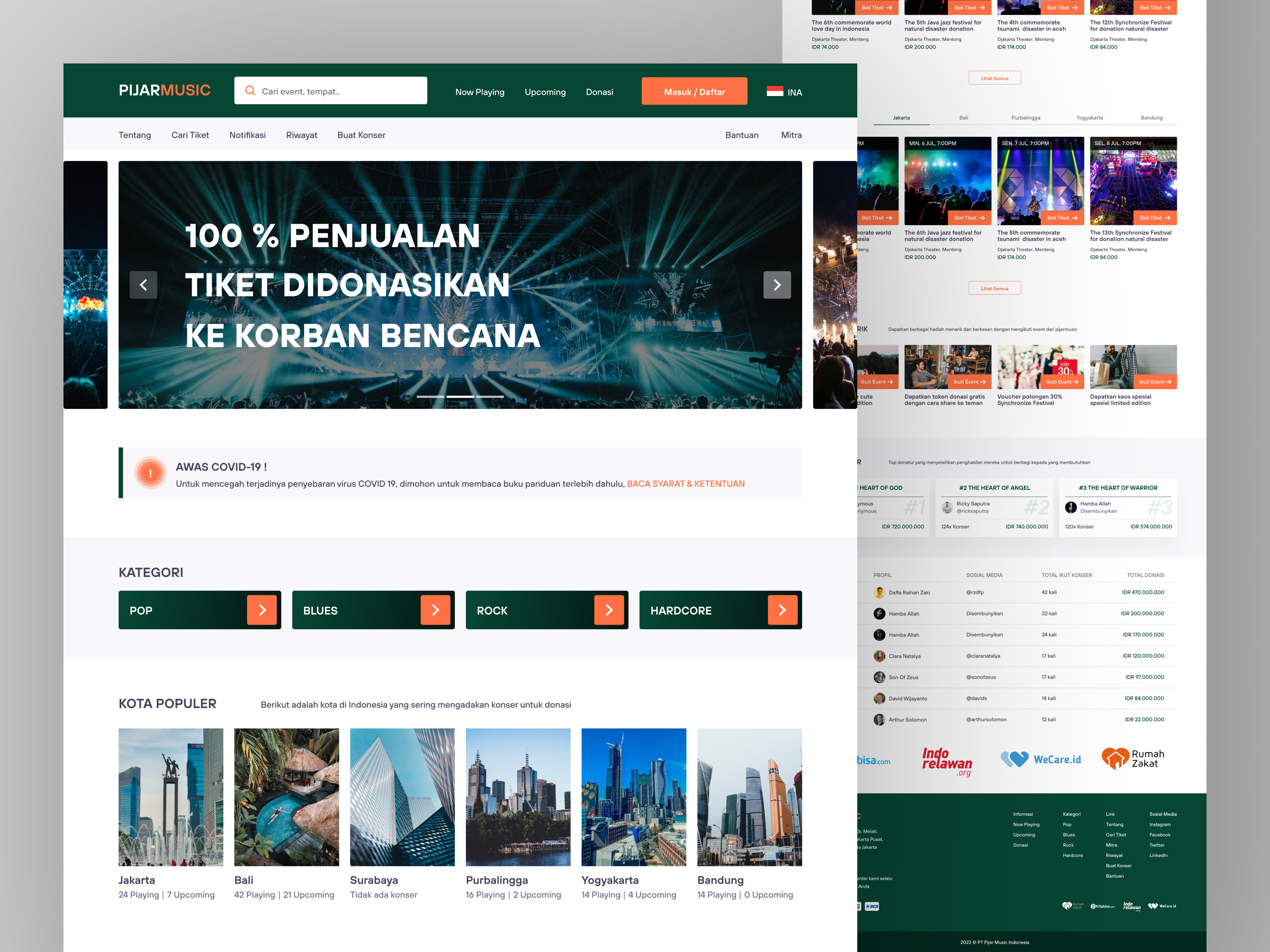The height and width of the screenshot is (952, 1270).
Task: Open the Jakarta city thumbnail
Action: tap(171, 797)
